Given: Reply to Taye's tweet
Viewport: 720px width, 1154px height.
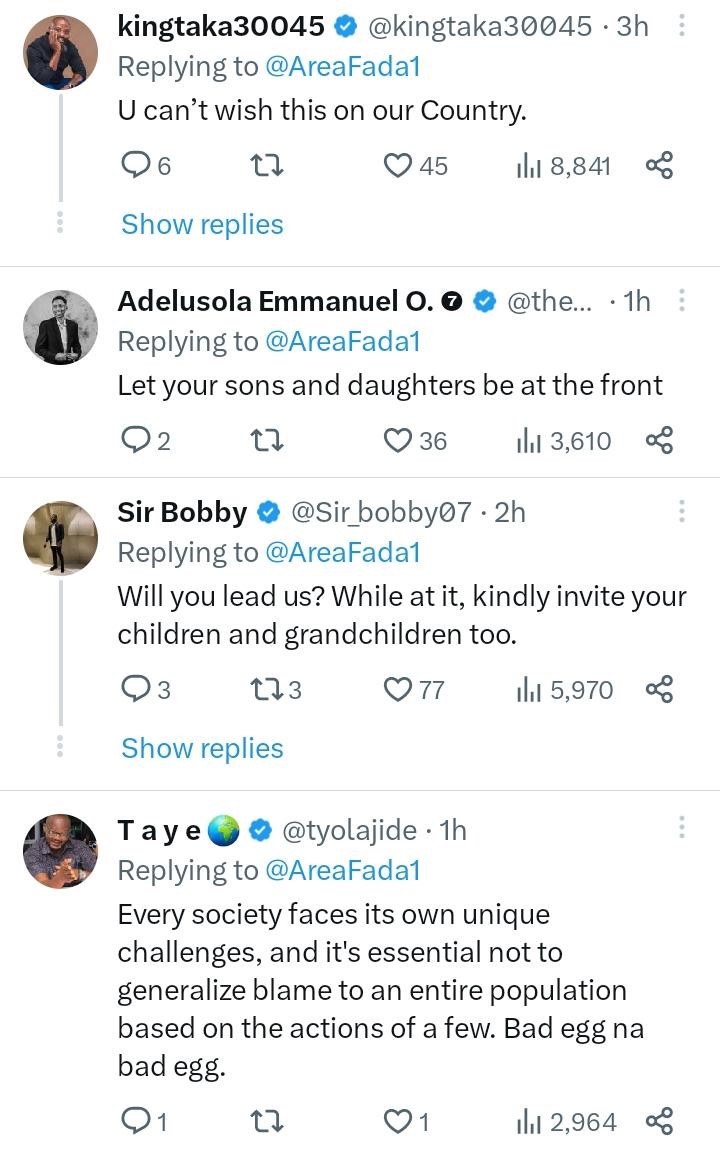Looking at the screenshot, I should tap(135, 1122).
